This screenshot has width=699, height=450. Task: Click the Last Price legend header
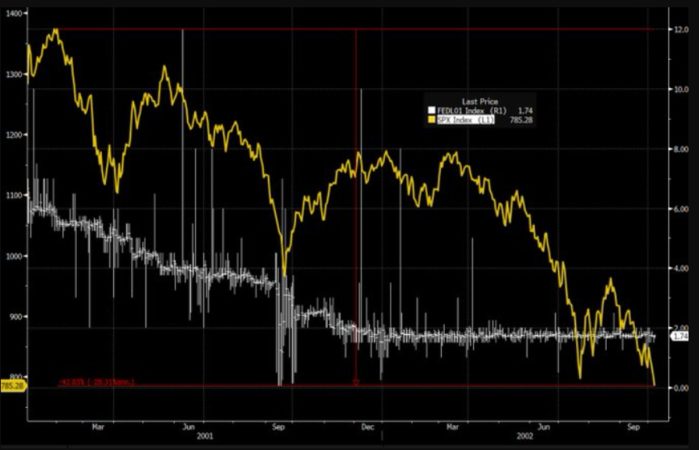coord(480,99)
